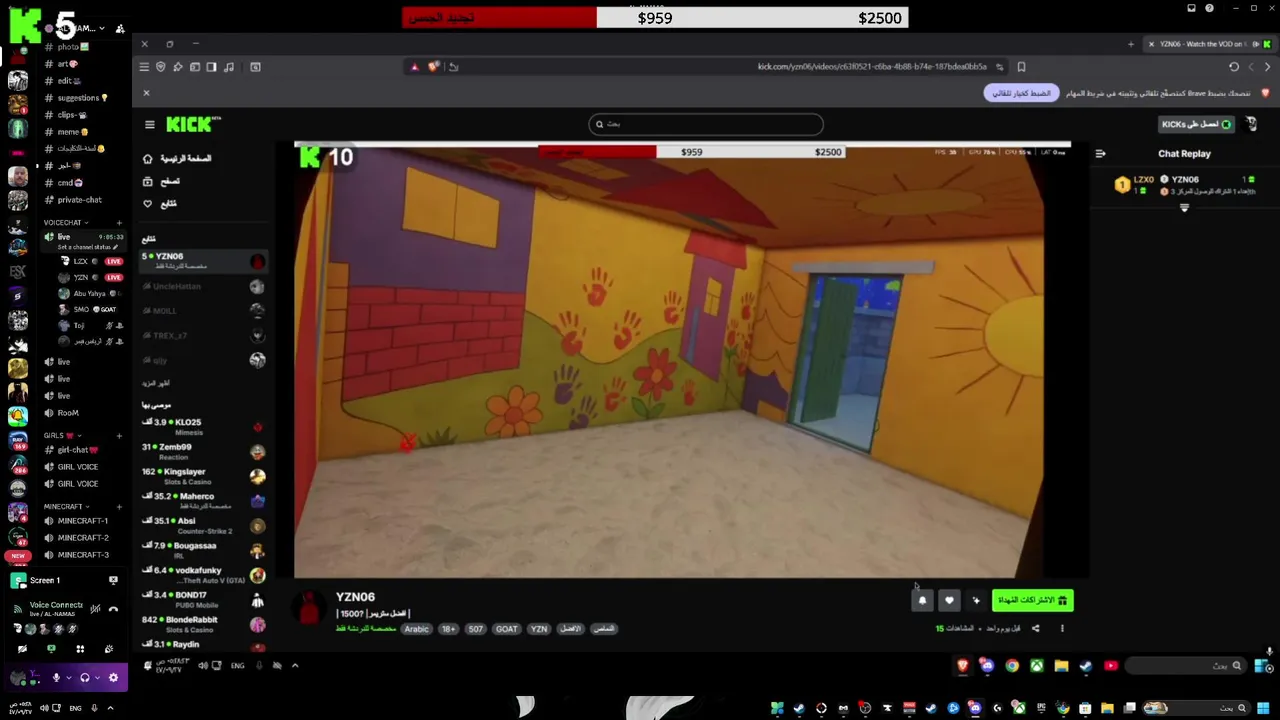
Task: Open Discord user settings gear
Action: pyautogui.click(x=113, y=677)
